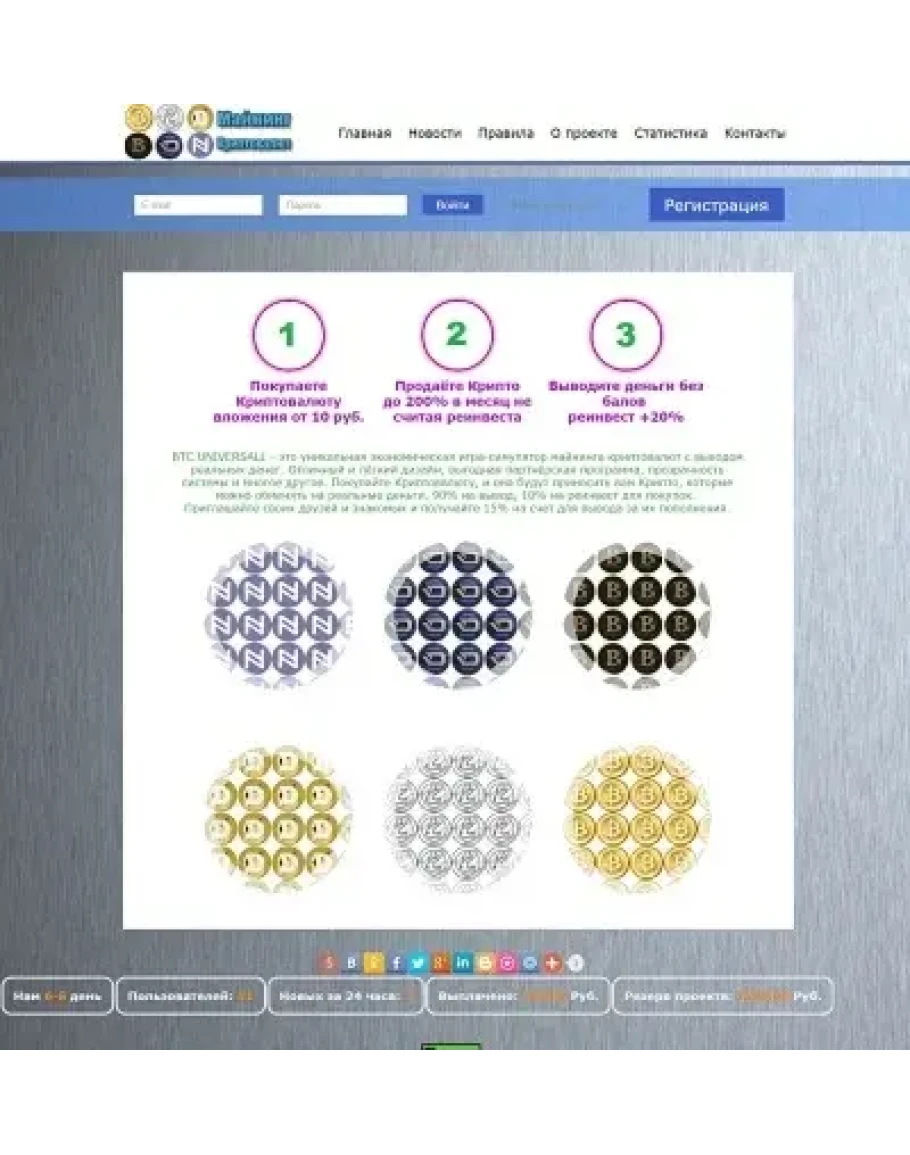Click the Twitter share icon

click(418, 963)
